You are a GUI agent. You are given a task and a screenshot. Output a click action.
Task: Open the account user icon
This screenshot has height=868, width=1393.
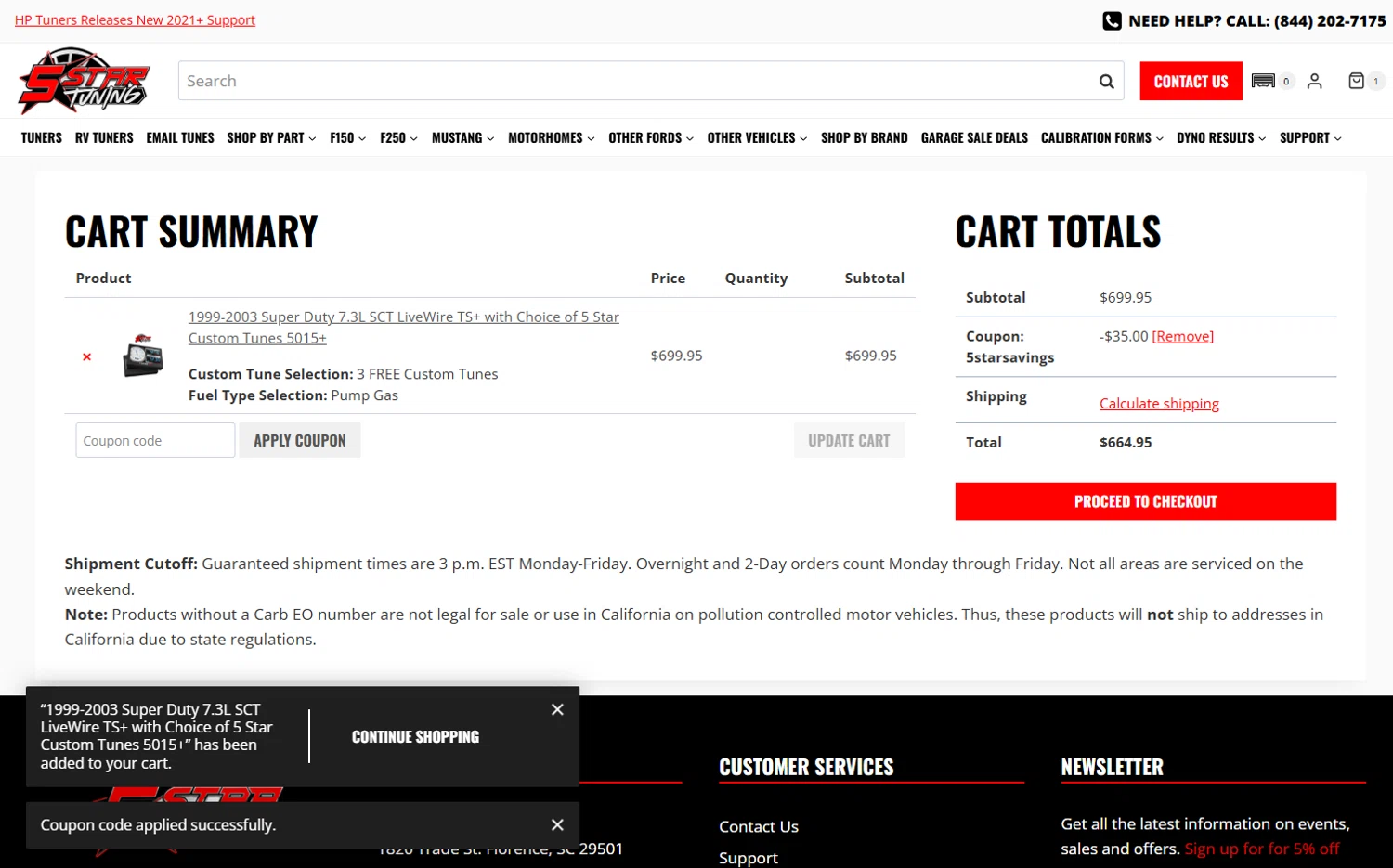1314,82
